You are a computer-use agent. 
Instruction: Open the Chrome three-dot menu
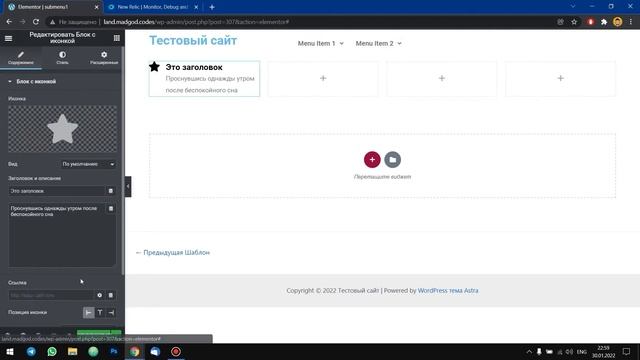click(631, 22)
